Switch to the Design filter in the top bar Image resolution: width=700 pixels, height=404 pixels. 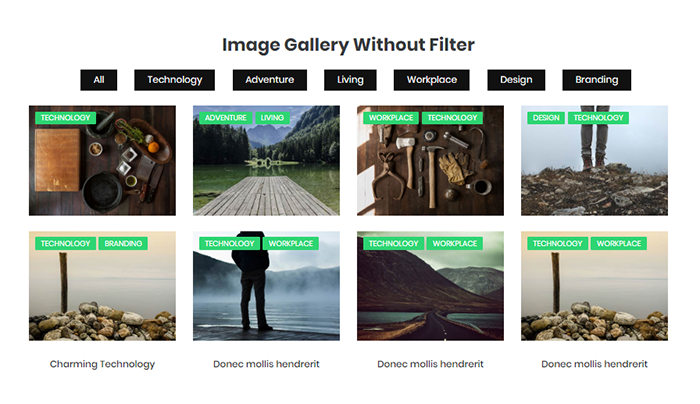[x=516, y=80]
